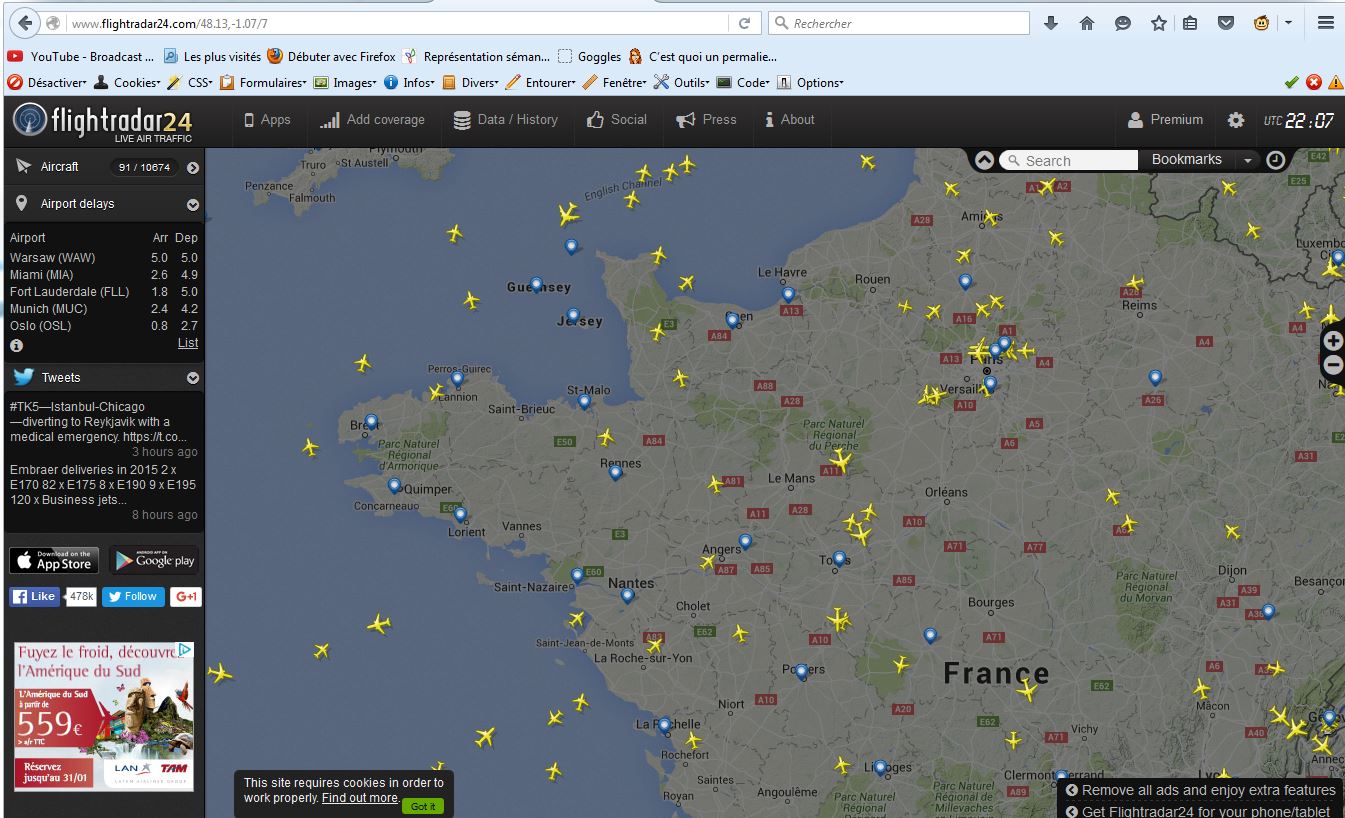Open the airport delays List link
1345x818 pixels.
[x=188, y=343]
